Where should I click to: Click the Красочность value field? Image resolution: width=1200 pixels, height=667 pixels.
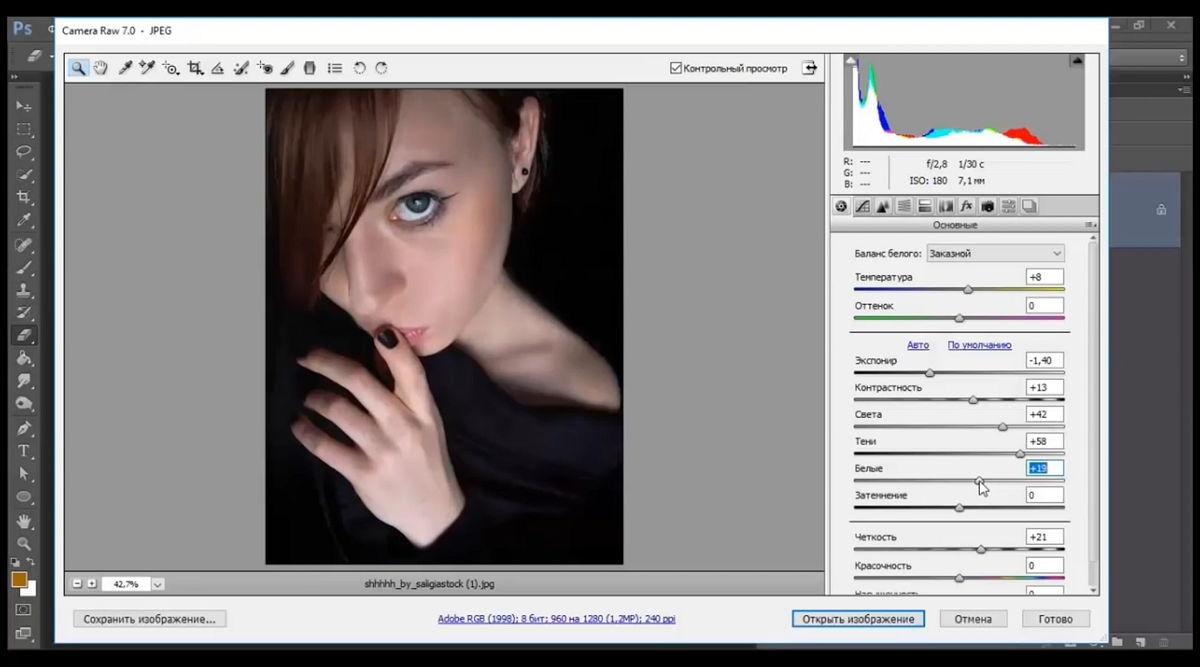(x=1045, y=565)
